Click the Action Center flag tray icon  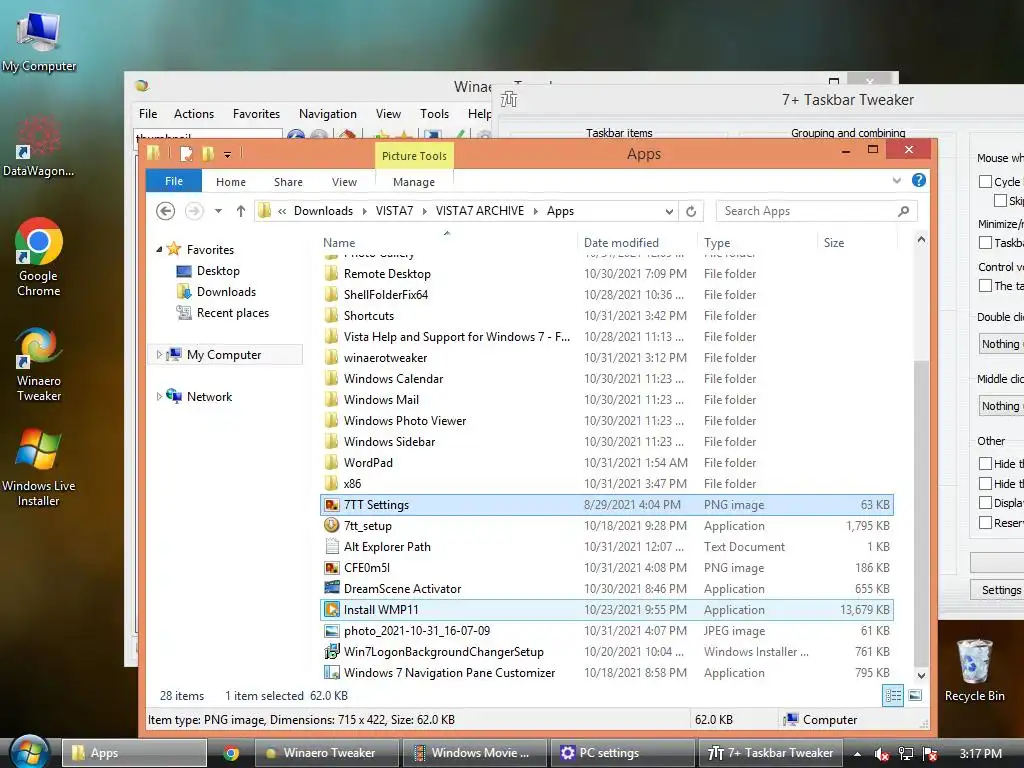[930, 754]
